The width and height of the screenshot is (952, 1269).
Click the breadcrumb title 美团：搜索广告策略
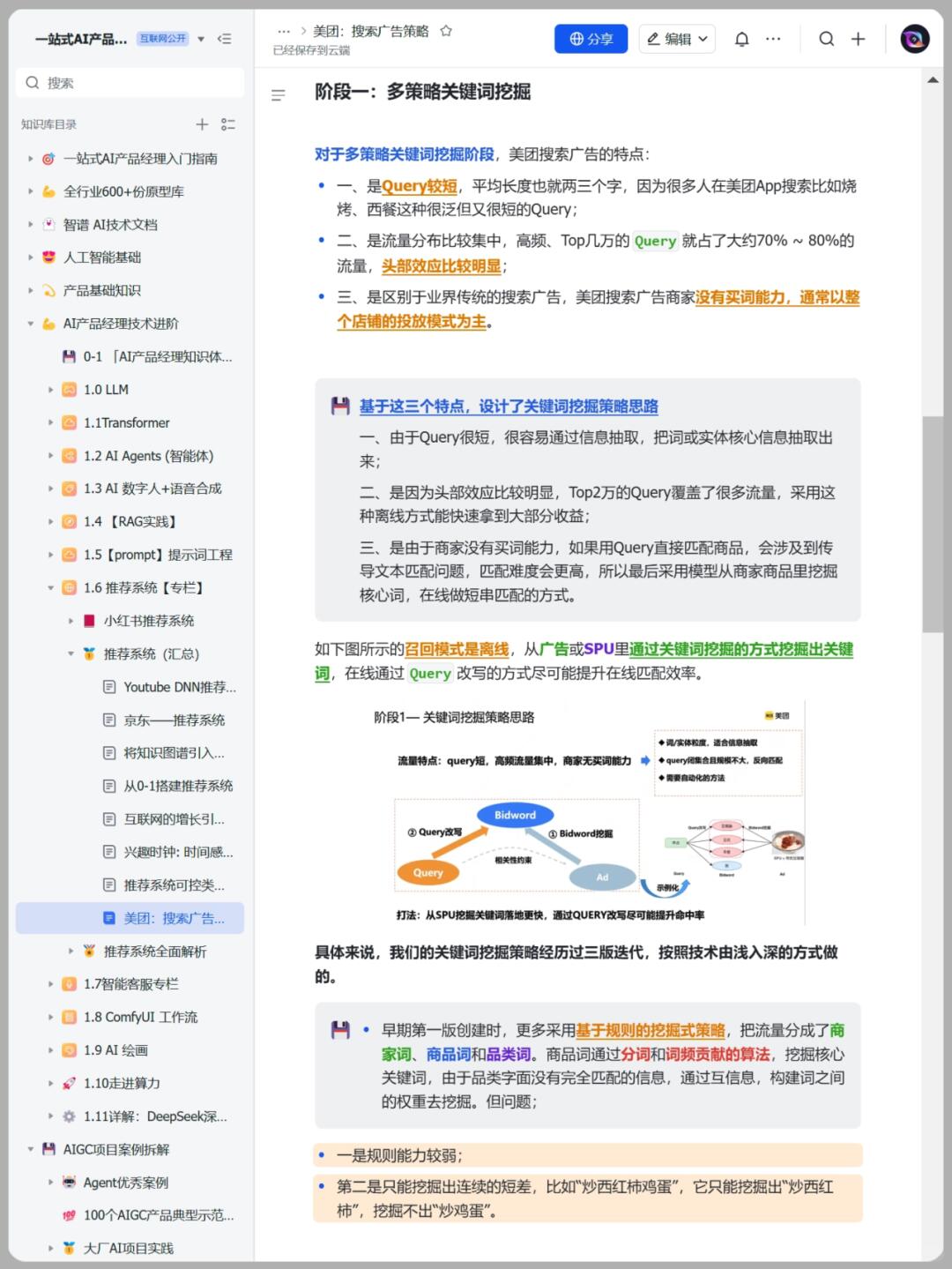point(371,31)
